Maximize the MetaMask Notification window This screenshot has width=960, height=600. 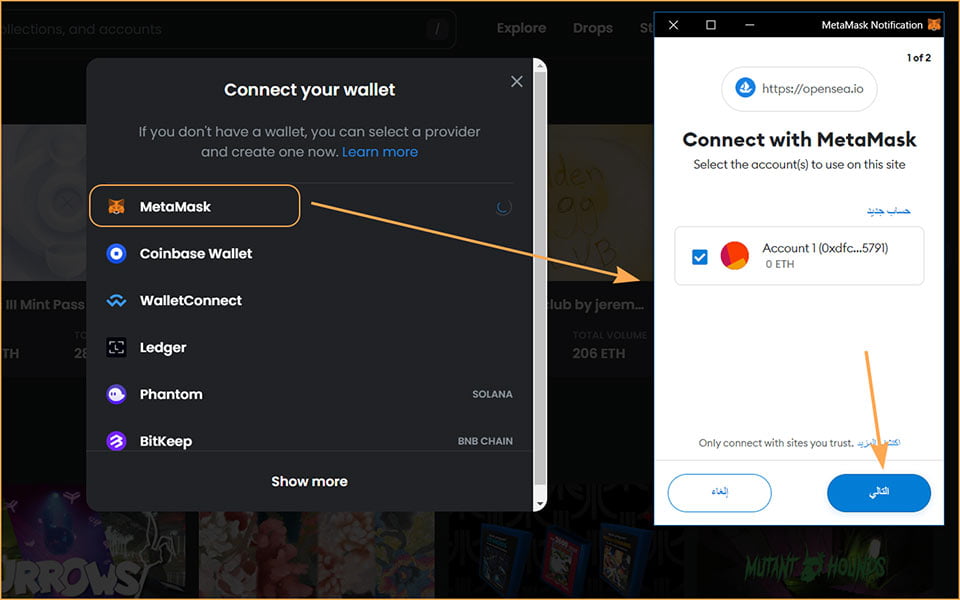pos(711,24)
